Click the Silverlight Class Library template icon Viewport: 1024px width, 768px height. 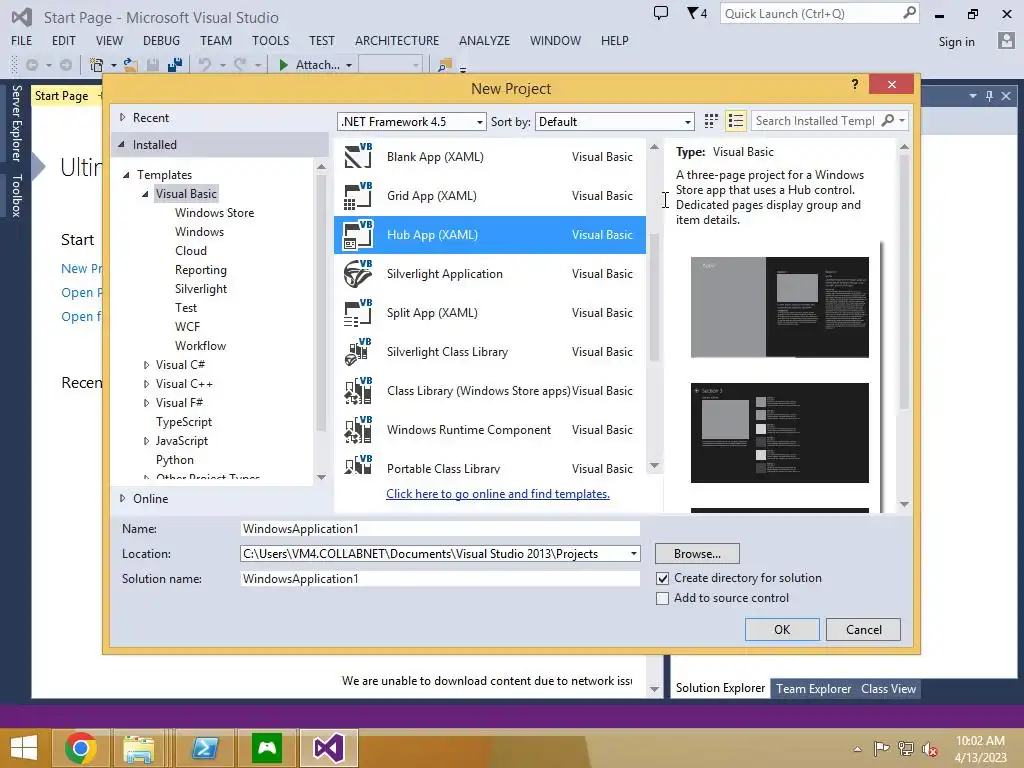click(358, 352)
